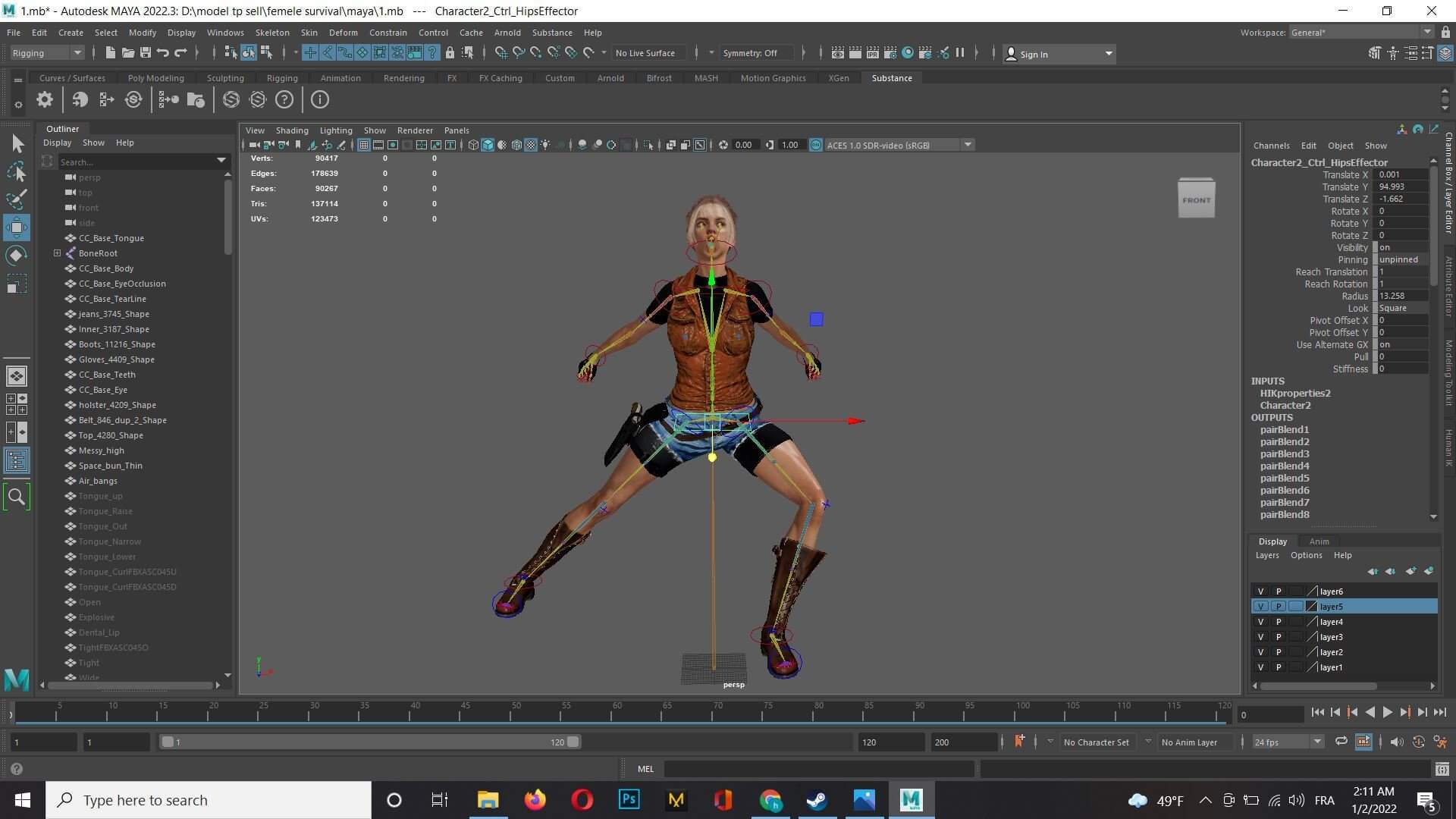Activate the Paint Selection tool
1456x819 pixels.
(17, 199)
